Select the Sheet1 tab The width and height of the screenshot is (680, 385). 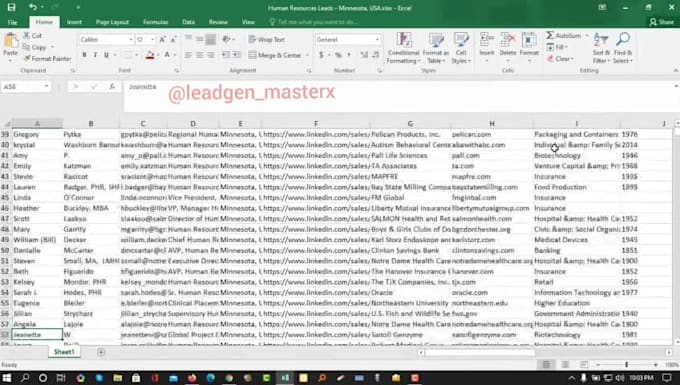tap(64, 352)
